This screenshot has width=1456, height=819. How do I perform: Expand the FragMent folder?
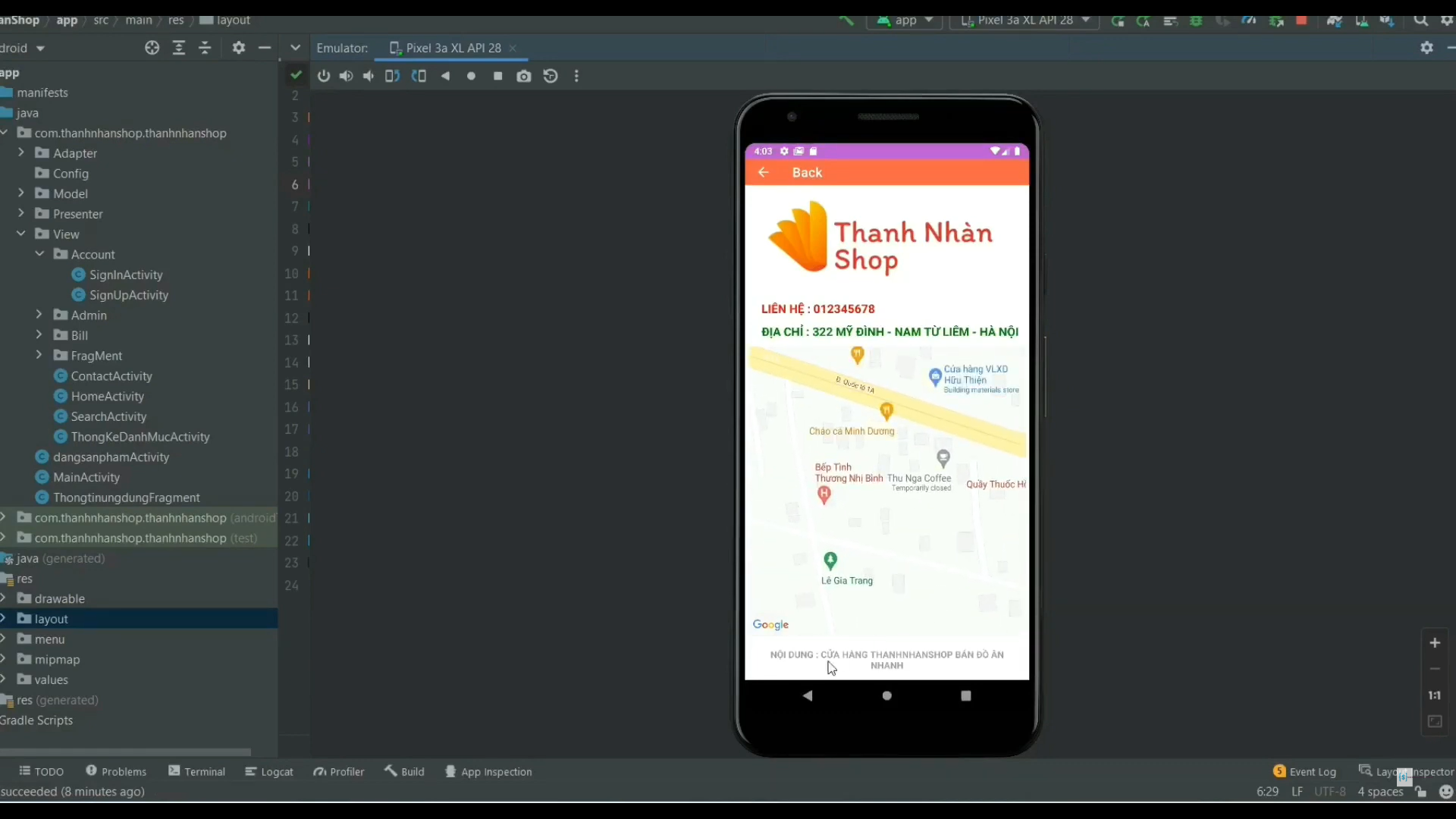[x=39, y=355]
